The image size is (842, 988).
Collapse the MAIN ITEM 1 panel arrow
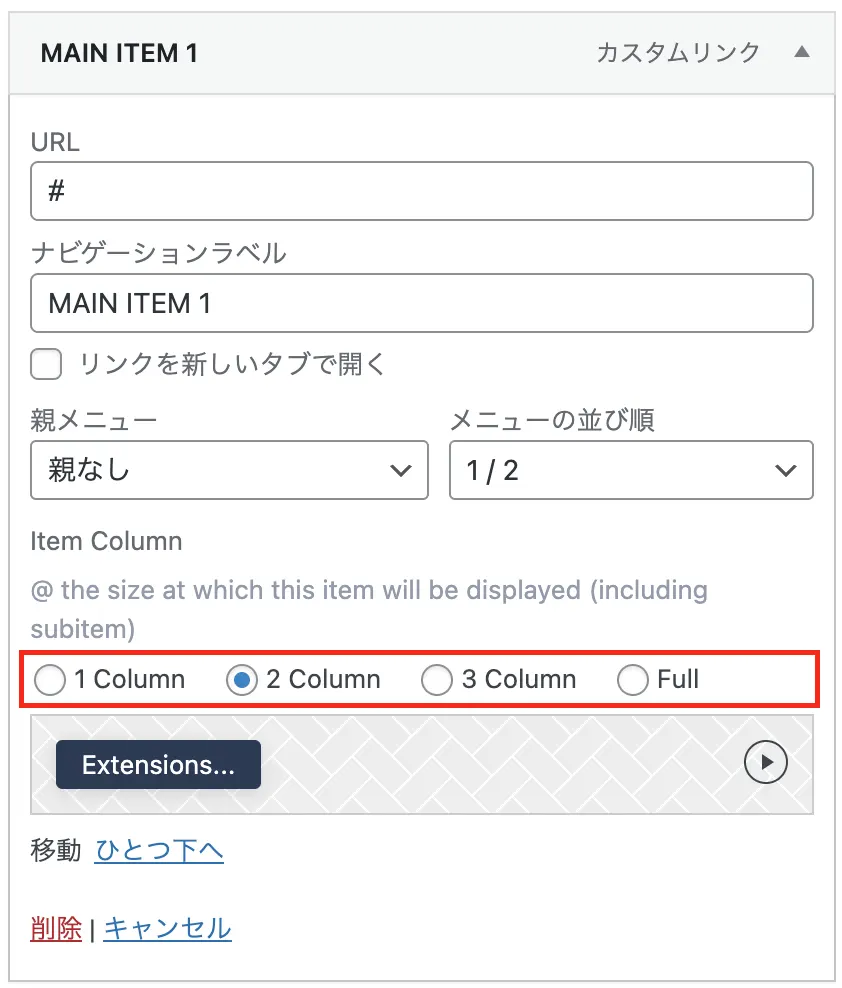point(802,52)
